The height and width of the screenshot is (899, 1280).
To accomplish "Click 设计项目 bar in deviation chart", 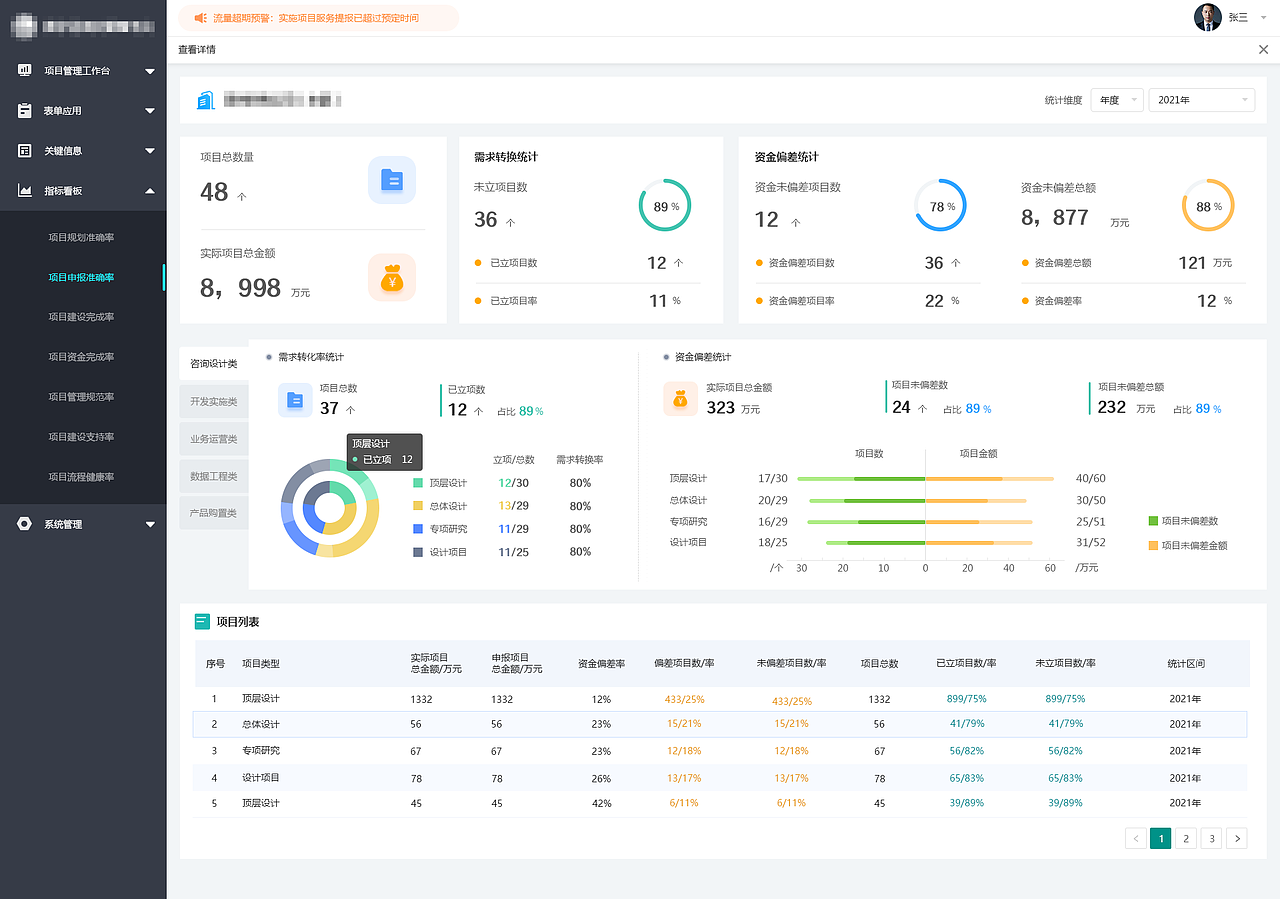I will 929,543.
